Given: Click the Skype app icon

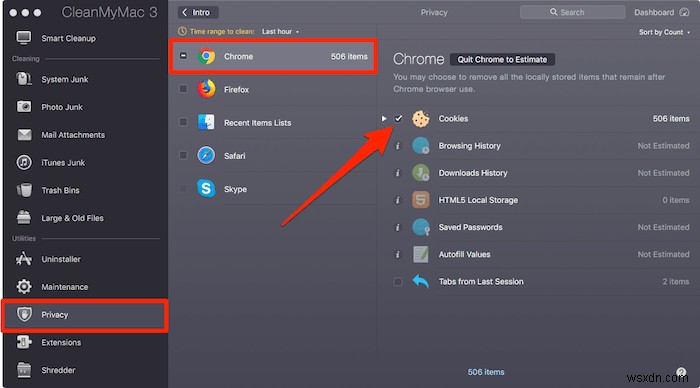Looking at the screenshot, I should tap(206, 188).
